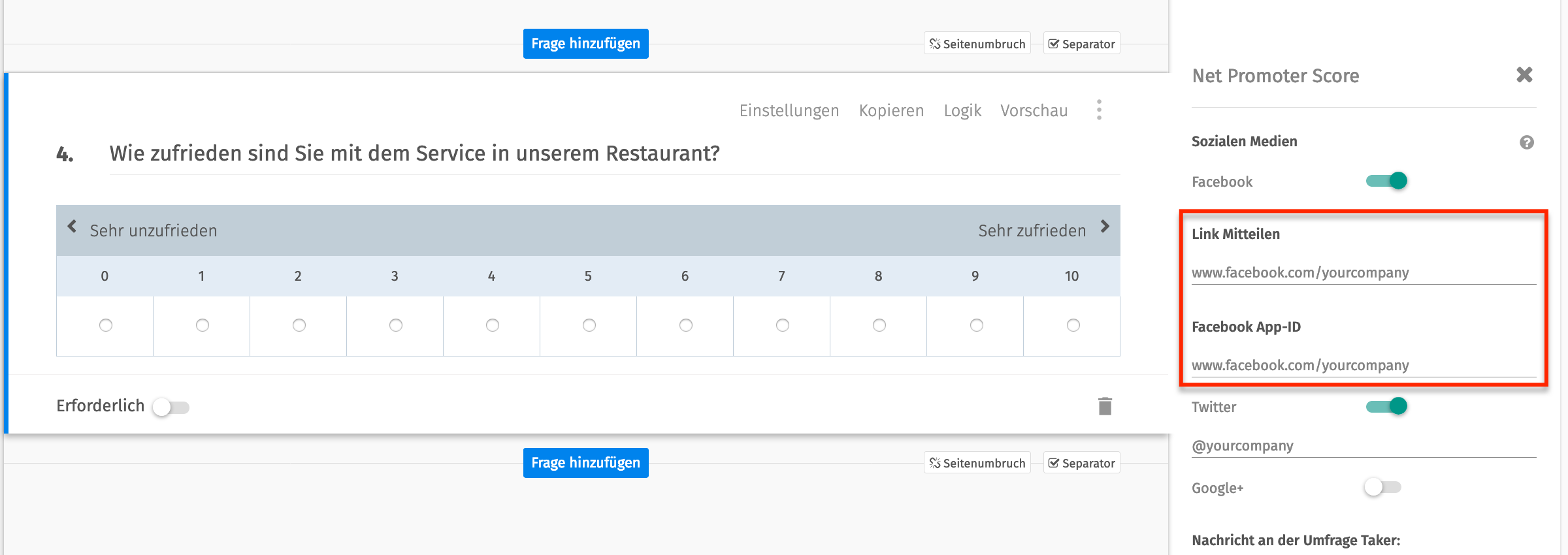Viewport: 1568px width, 555px height.
Task: Select Kopieren to duplicate the question
Action: click(891, 110)
